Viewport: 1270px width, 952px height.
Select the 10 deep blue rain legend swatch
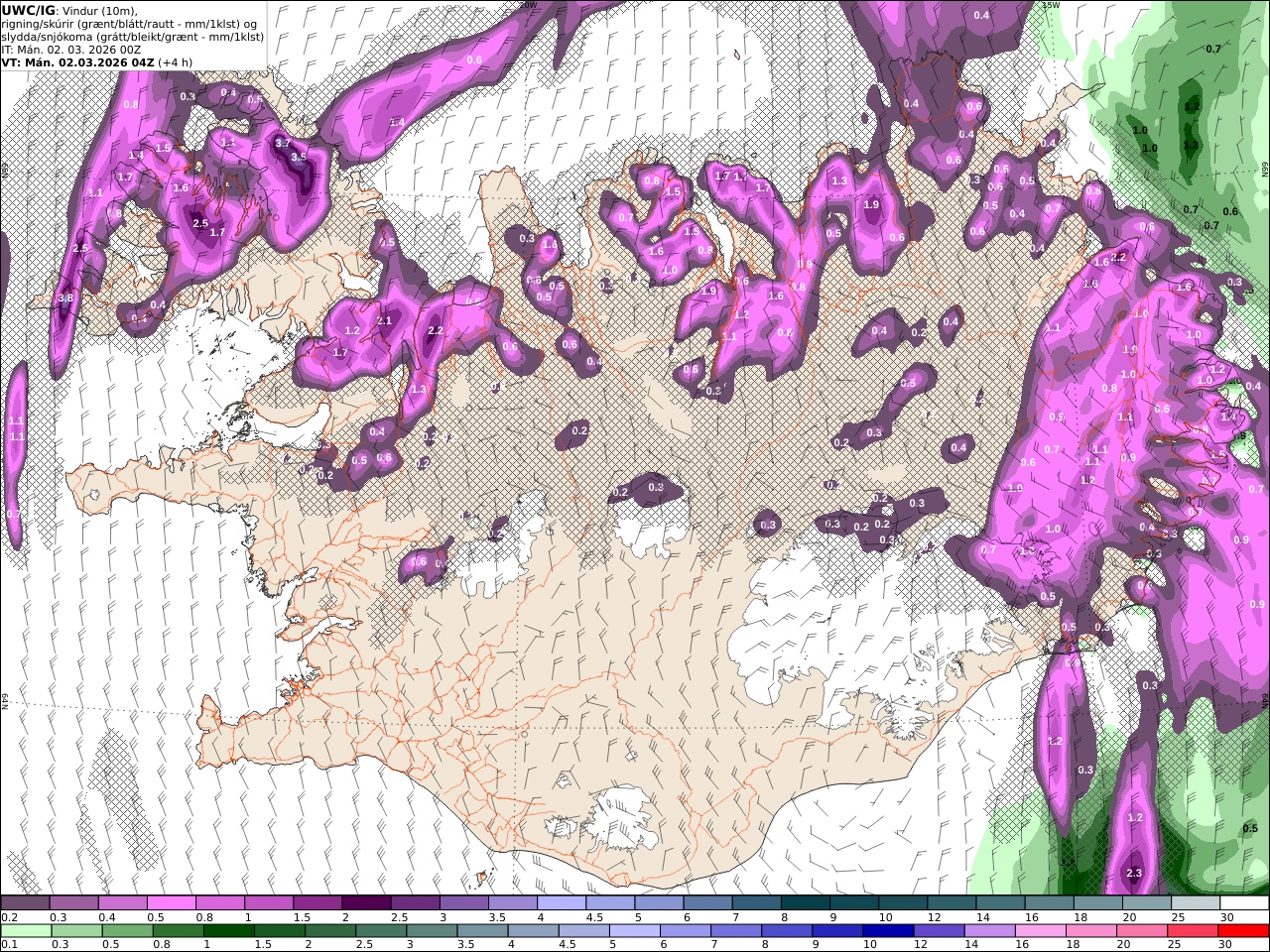click(x=888, y=931)
